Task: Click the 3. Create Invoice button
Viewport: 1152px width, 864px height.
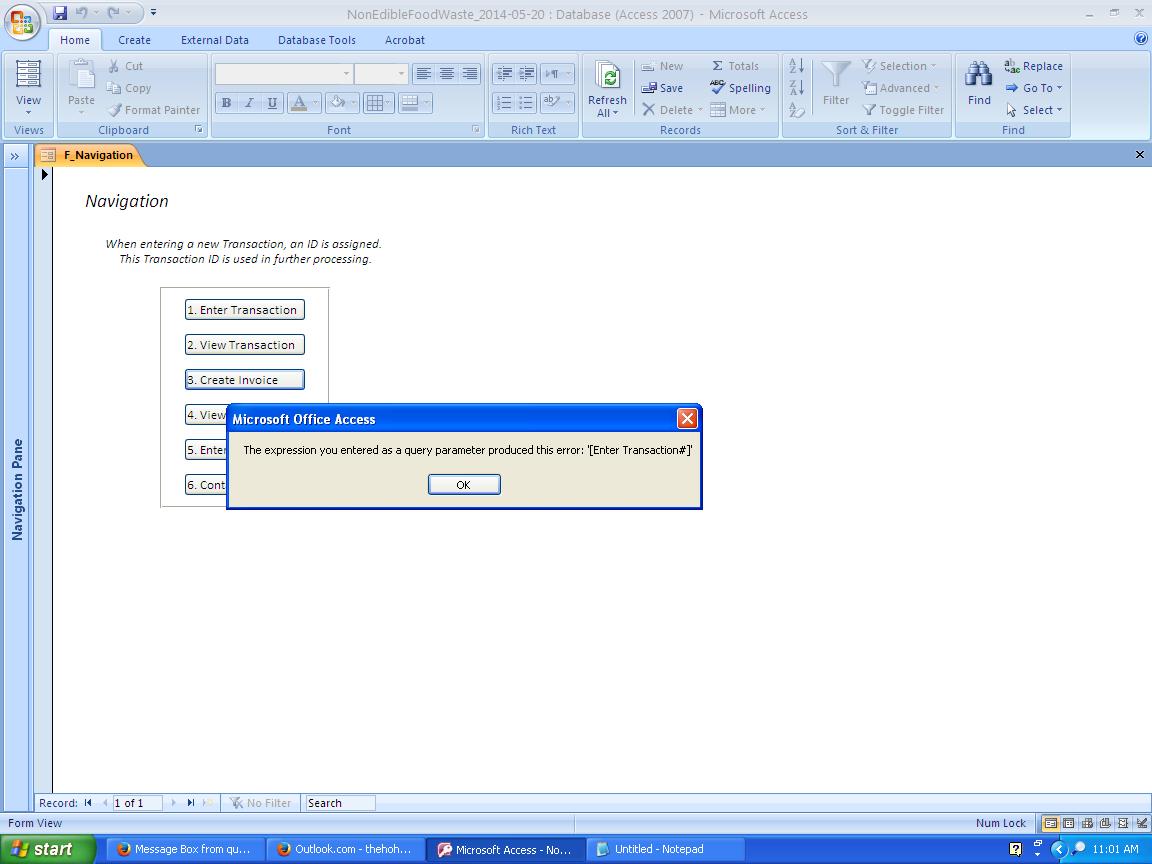Action: [x=245, y=380]
